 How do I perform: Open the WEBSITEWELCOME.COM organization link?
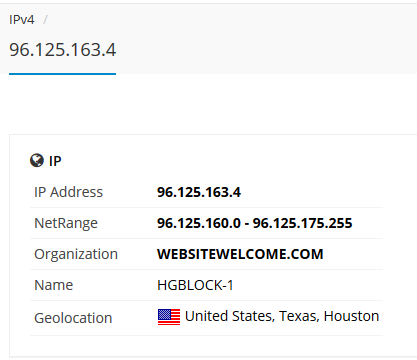(240, 254)
